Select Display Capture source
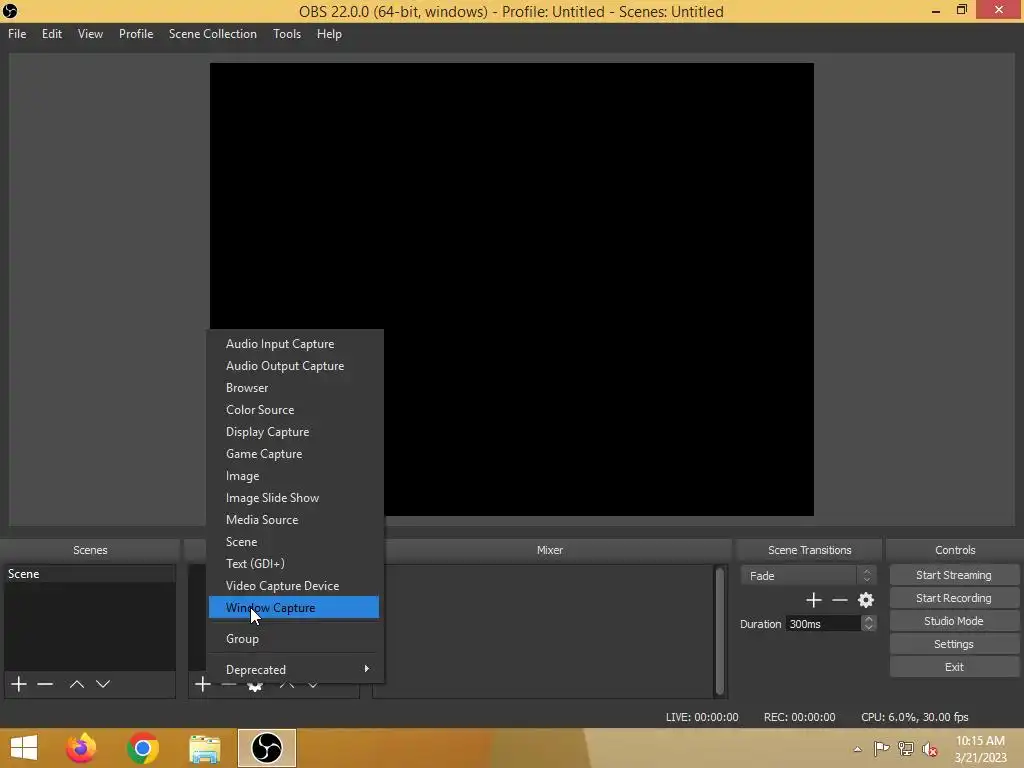1024x768 pixels. (293, 432)
